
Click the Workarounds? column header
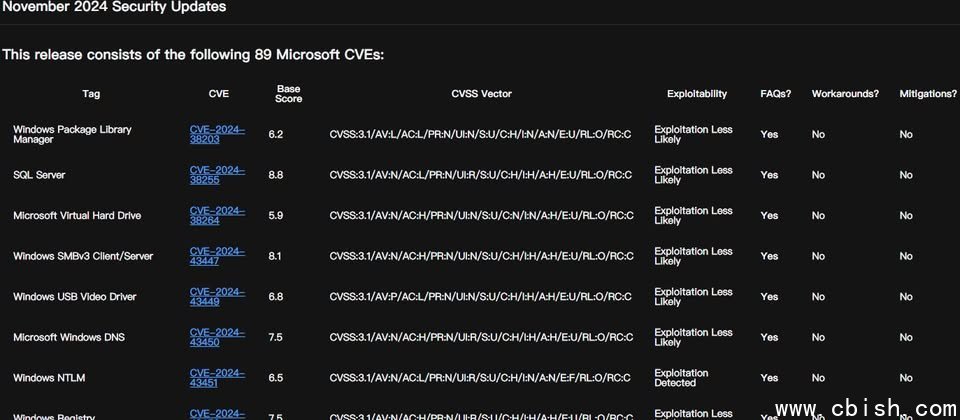click(846, 94)
